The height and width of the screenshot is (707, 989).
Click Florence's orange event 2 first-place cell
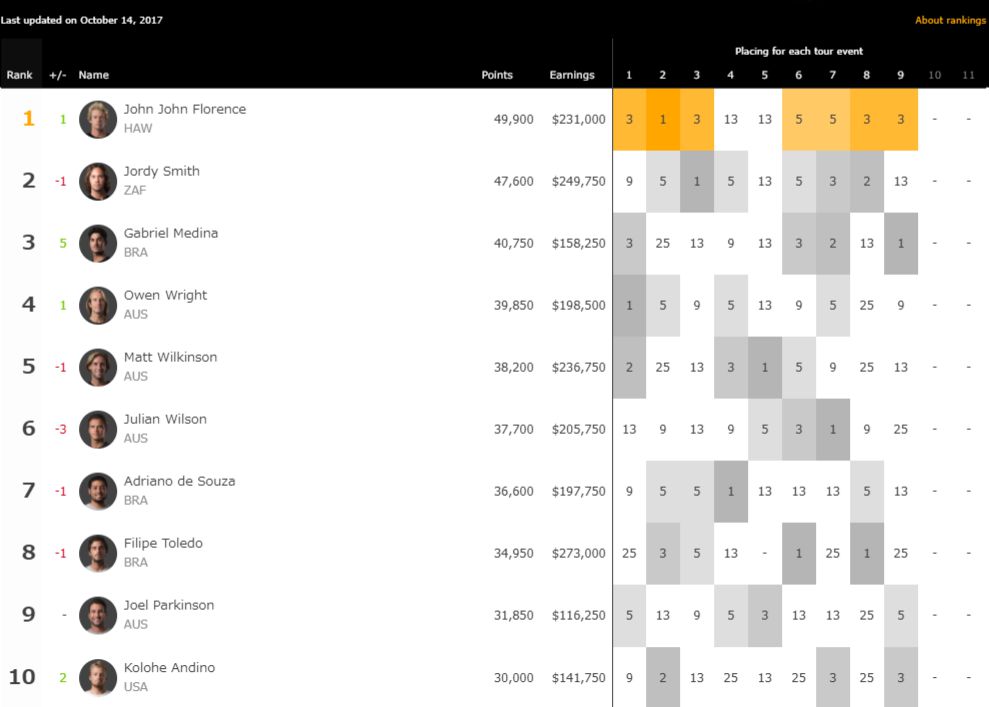(x=663, y=119)
